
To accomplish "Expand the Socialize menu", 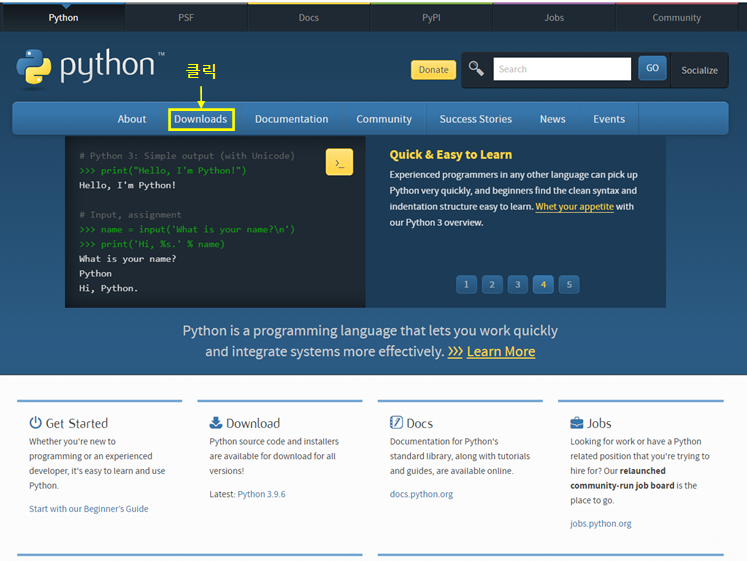I will [x=699, y=70].
